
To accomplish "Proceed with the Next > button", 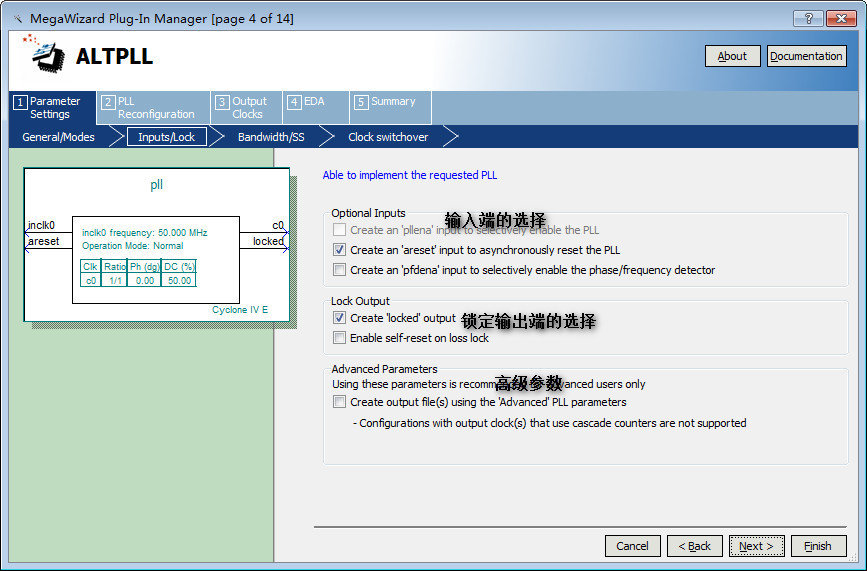I will [756, 546].
